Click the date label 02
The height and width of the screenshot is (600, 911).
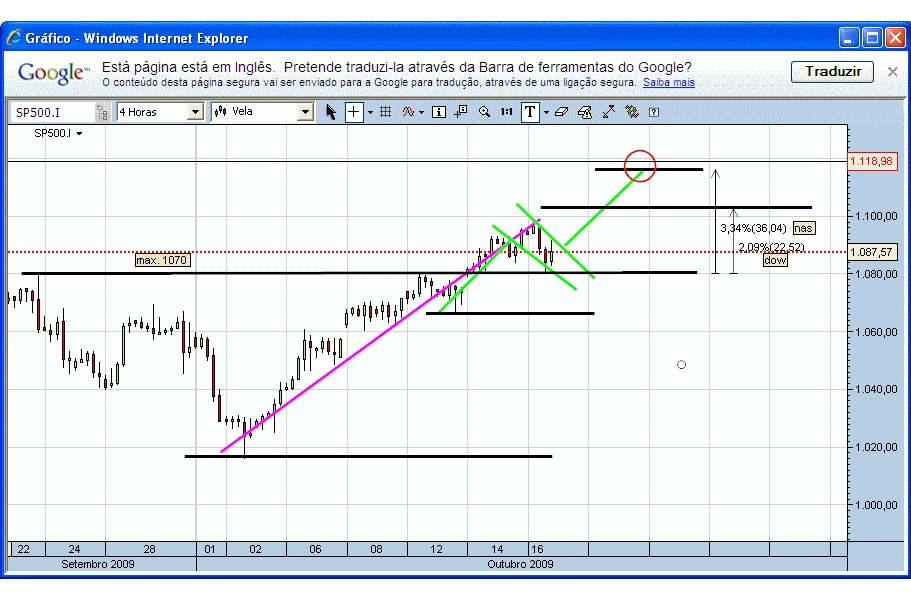[x=255, y=549]
